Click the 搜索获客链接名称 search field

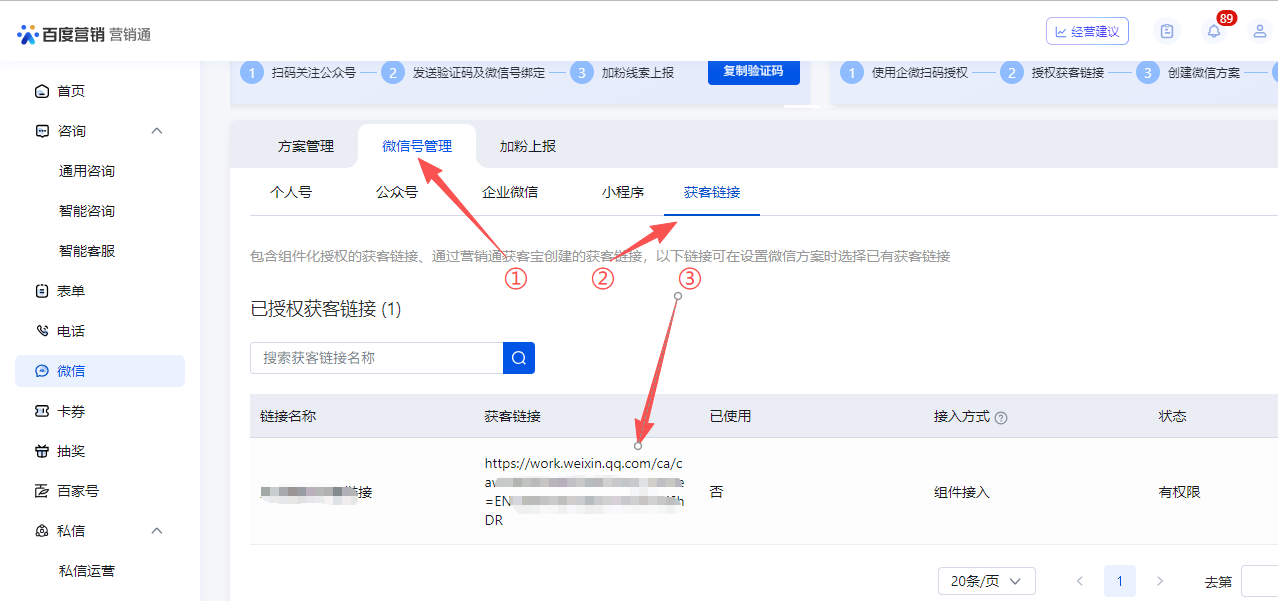[376, 358]
